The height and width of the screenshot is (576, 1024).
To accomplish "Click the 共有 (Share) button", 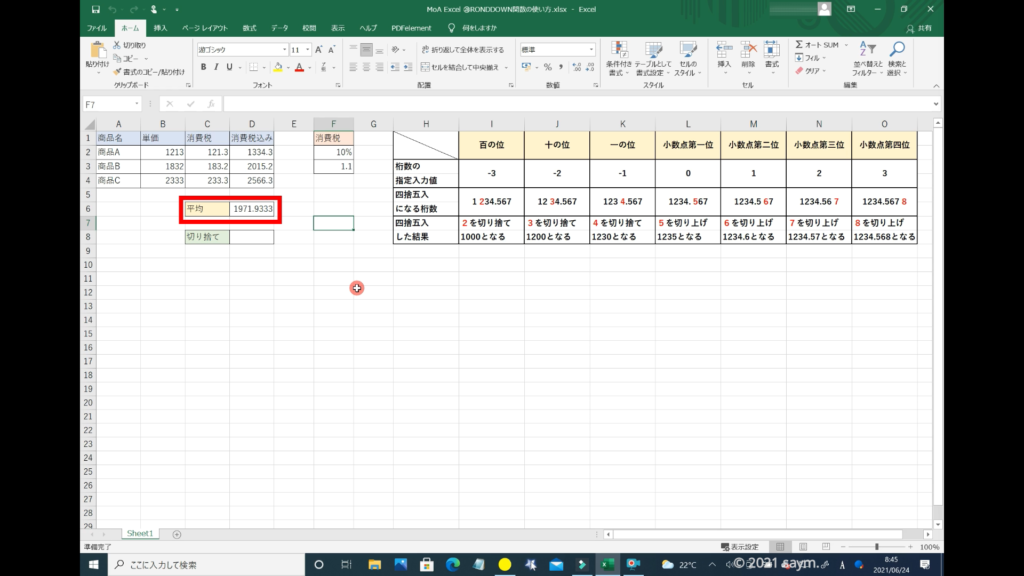I will (x=922, y=28).
